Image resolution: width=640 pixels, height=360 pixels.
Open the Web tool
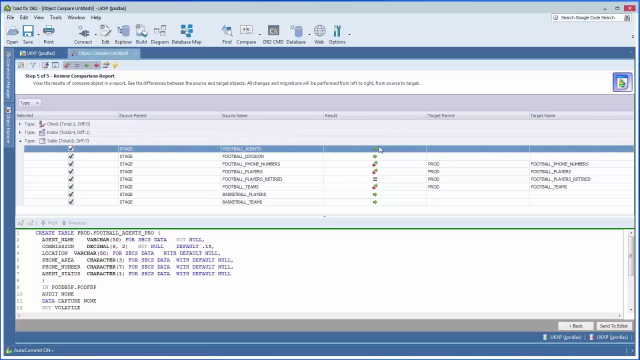[x=319, y=34]
